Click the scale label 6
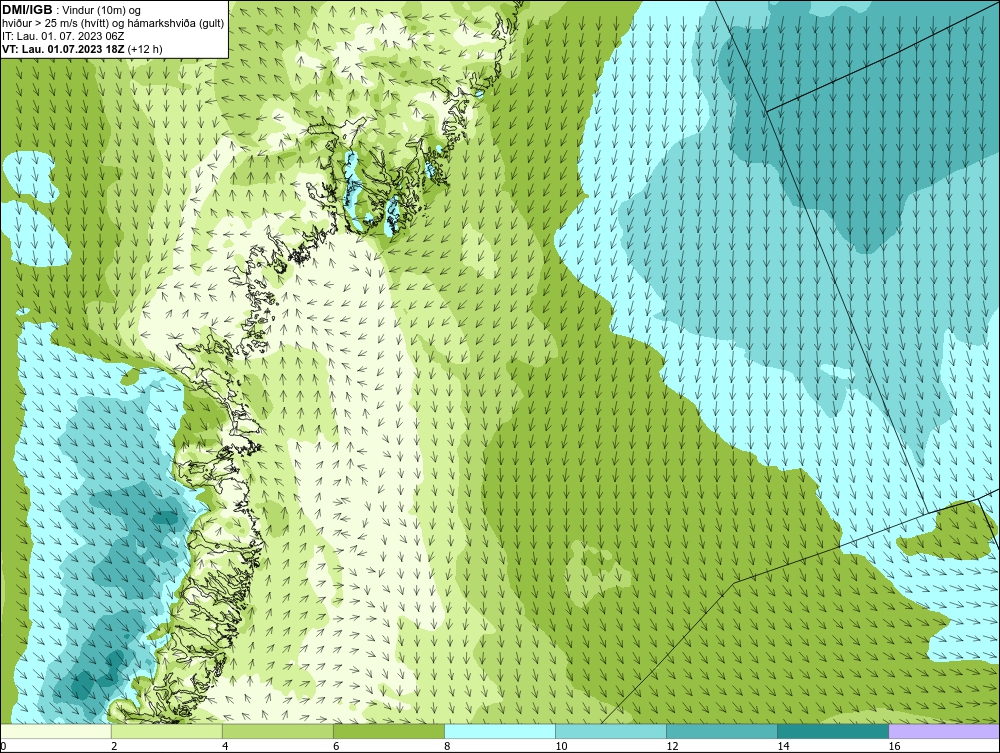This screenshot has height=753, width=1000. 335,746
